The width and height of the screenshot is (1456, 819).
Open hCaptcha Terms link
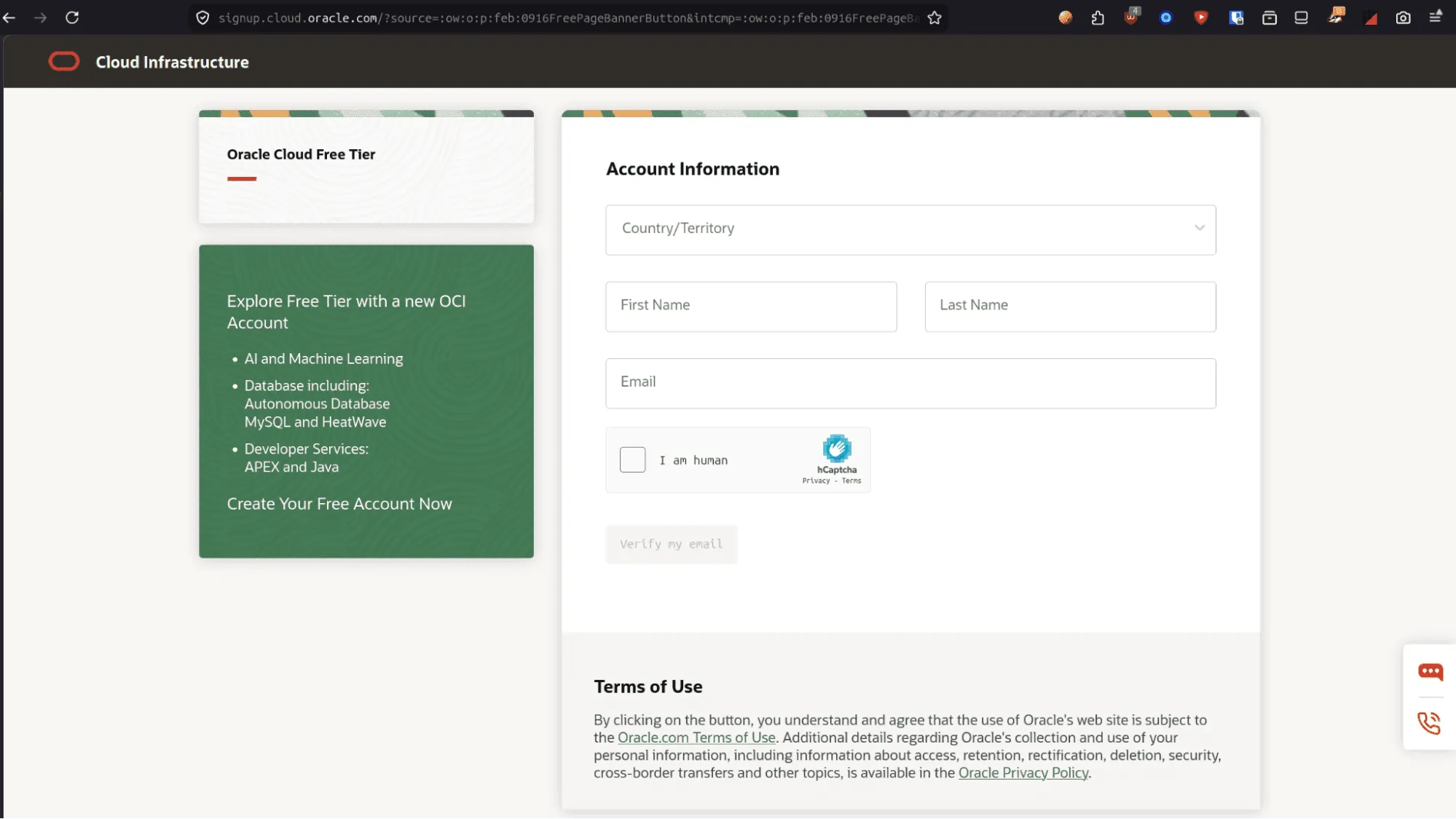pyautogui.click(x=851, y=480)
